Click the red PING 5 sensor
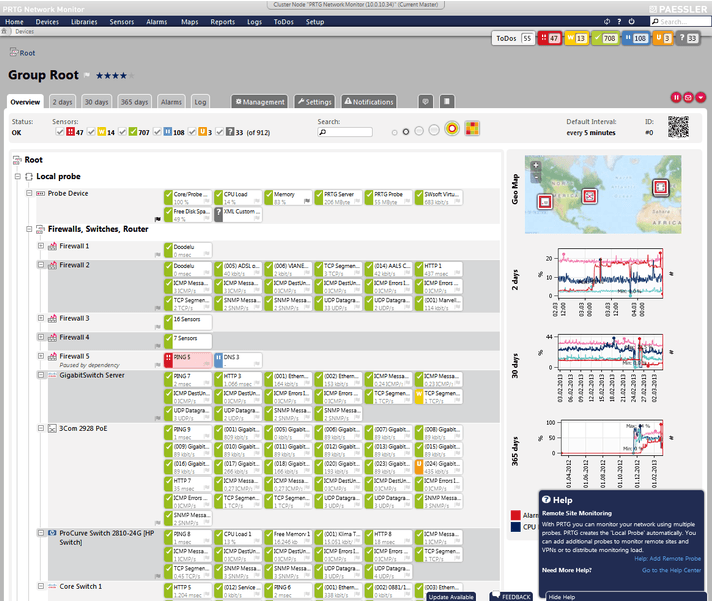 188,360
